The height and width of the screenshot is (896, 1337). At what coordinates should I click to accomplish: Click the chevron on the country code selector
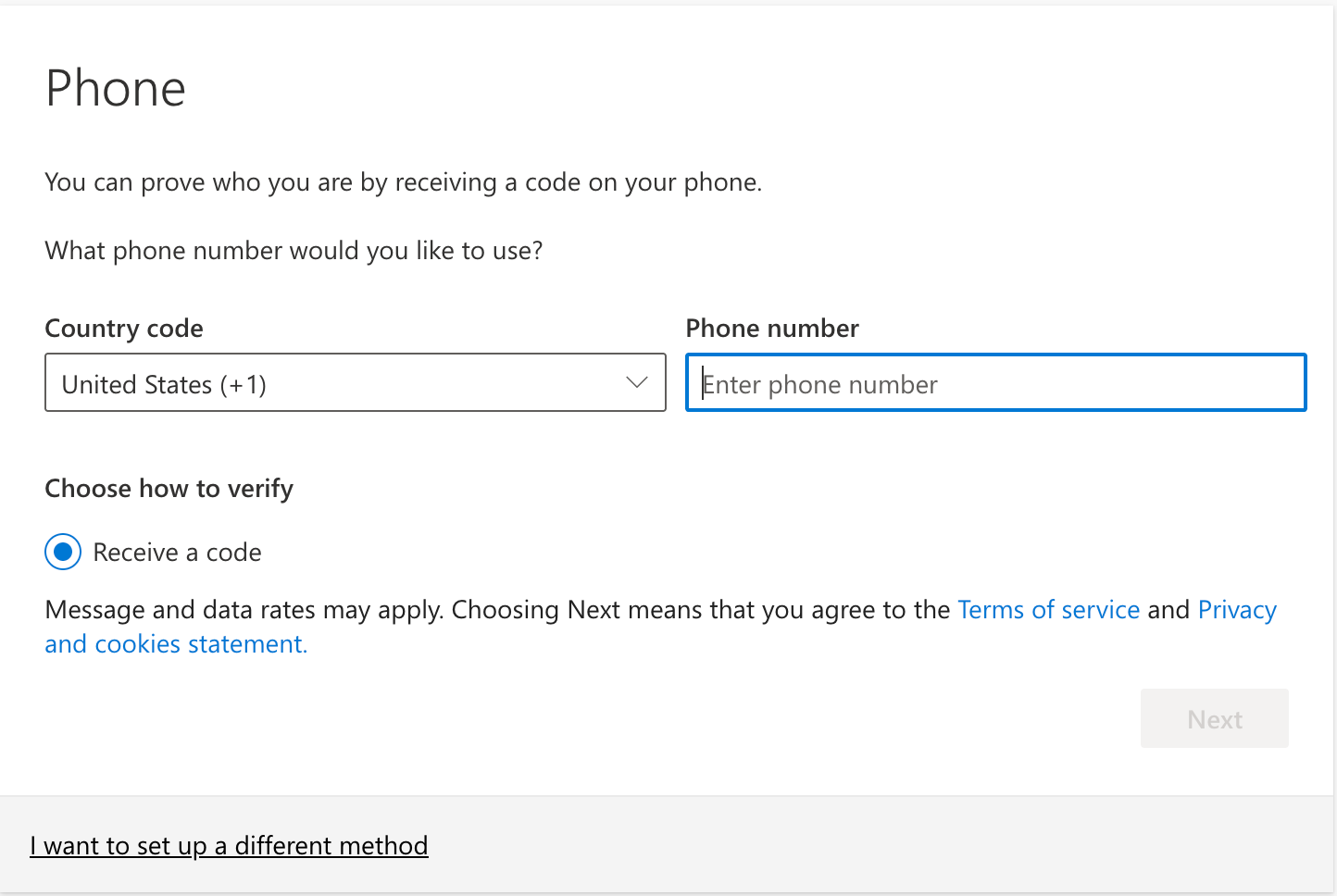[x=635, y=382]
